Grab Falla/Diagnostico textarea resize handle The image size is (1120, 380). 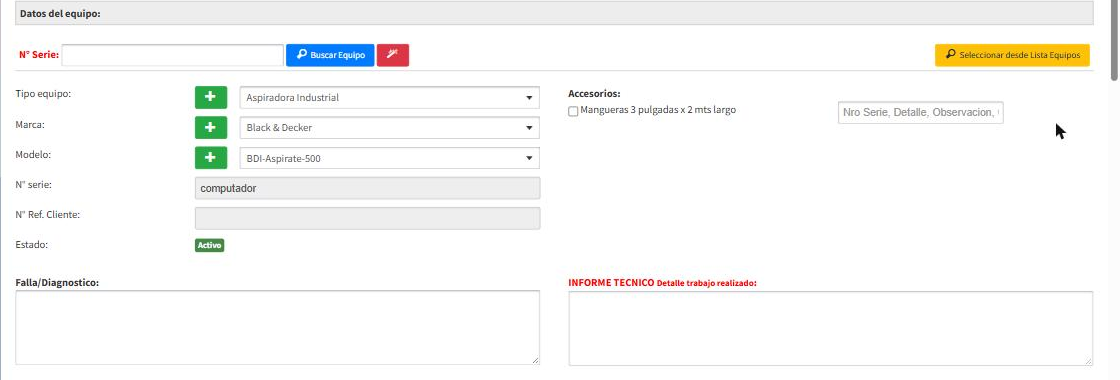tap(535, 361)
